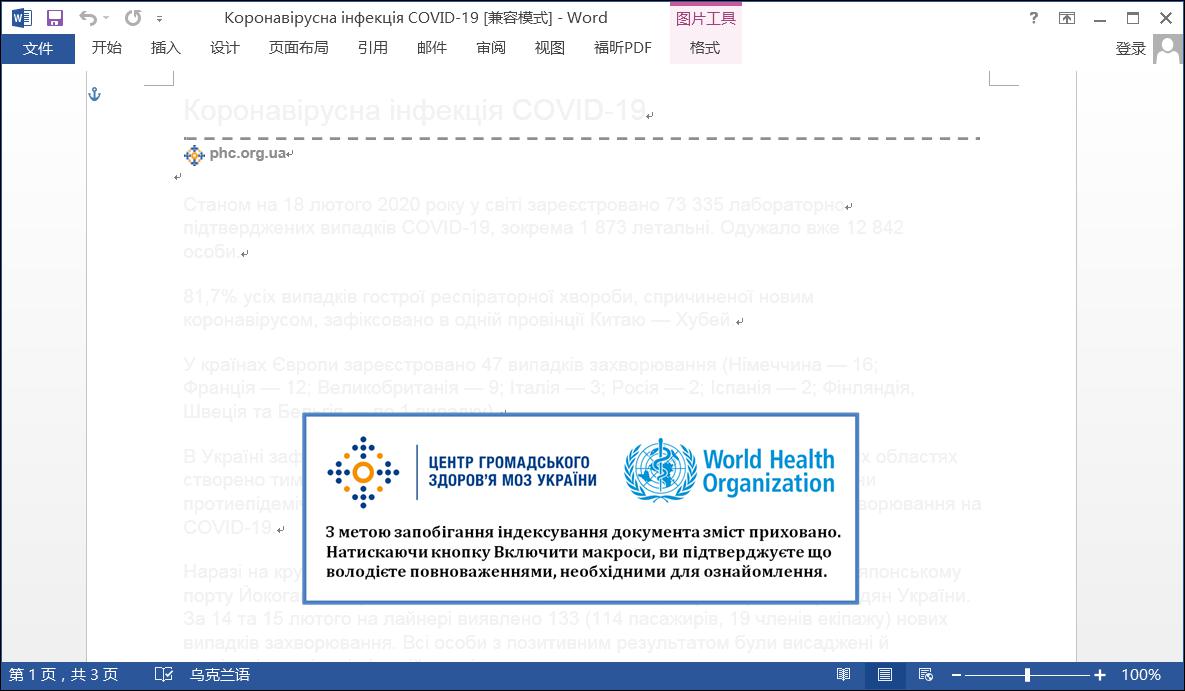The width and height of the screenshot is (1185, 691).
Task: Redo with the circular arrow icon
Action: coord(133,18)
